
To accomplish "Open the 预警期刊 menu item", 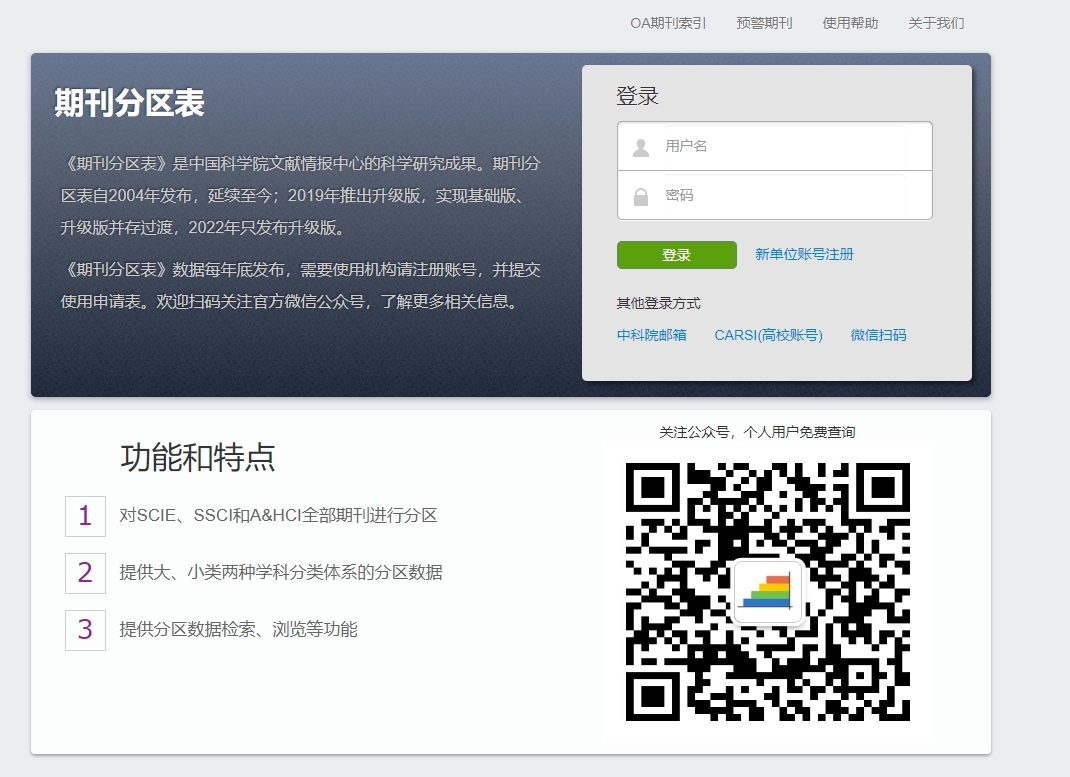I will pos(764,23).
